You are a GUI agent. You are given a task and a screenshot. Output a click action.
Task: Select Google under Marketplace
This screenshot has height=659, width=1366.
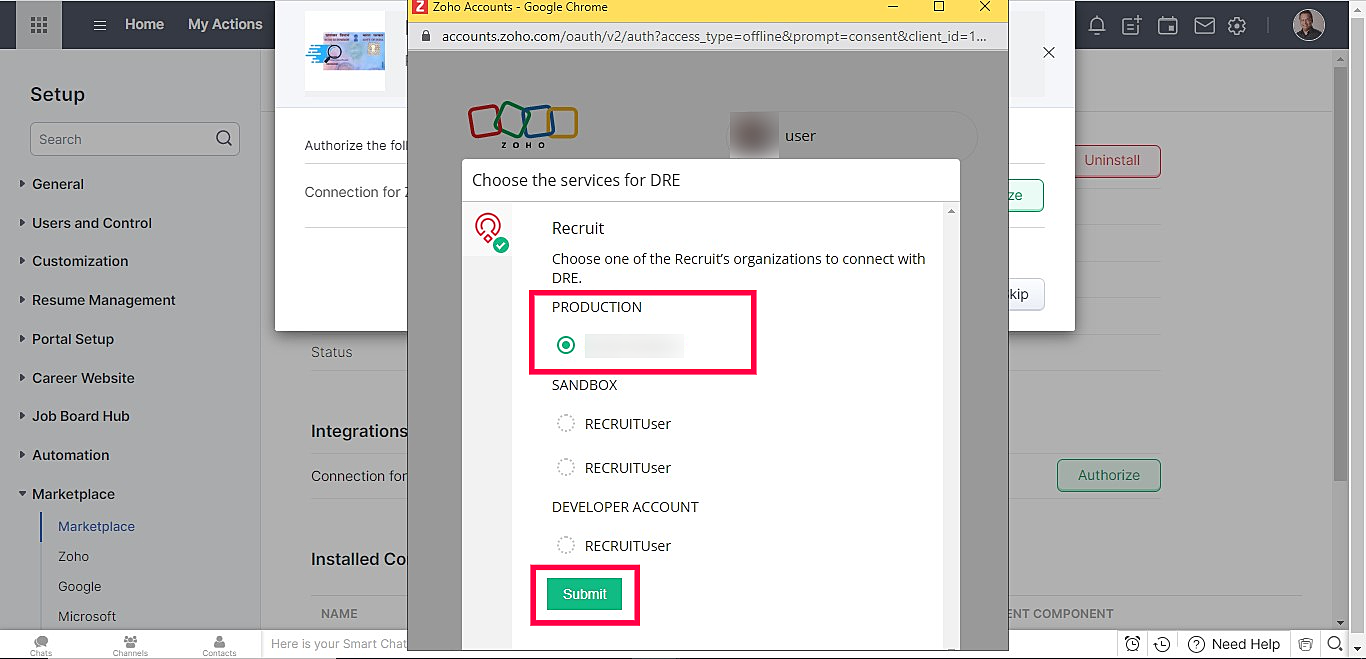[79, 586]
